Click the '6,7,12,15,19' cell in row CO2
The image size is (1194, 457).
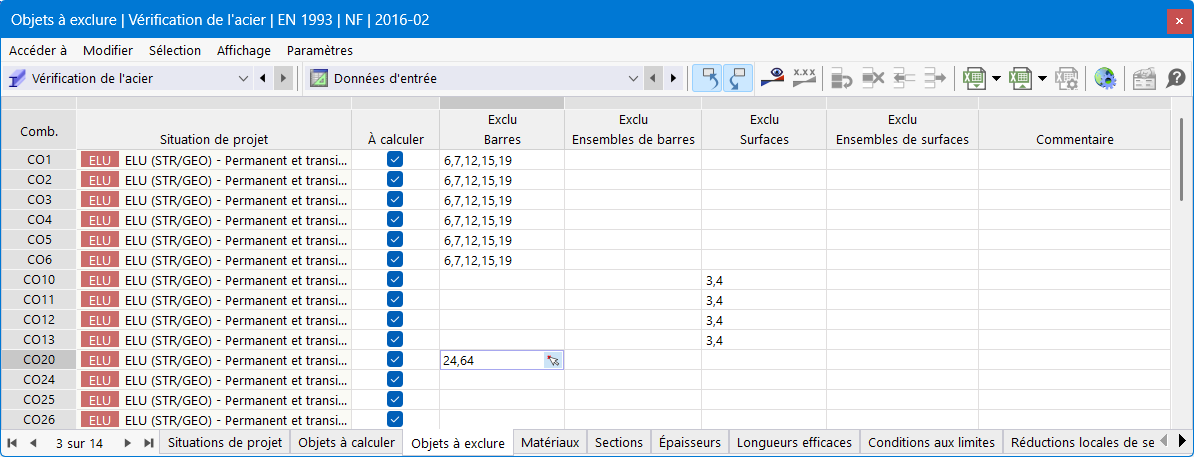(x=502, y=181)
